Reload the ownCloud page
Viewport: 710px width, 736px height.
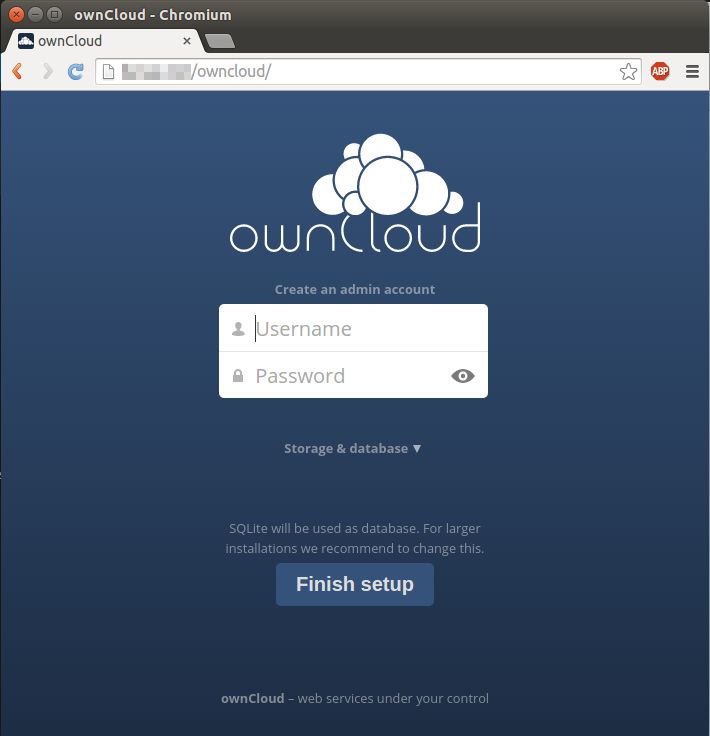click(76, 71)
